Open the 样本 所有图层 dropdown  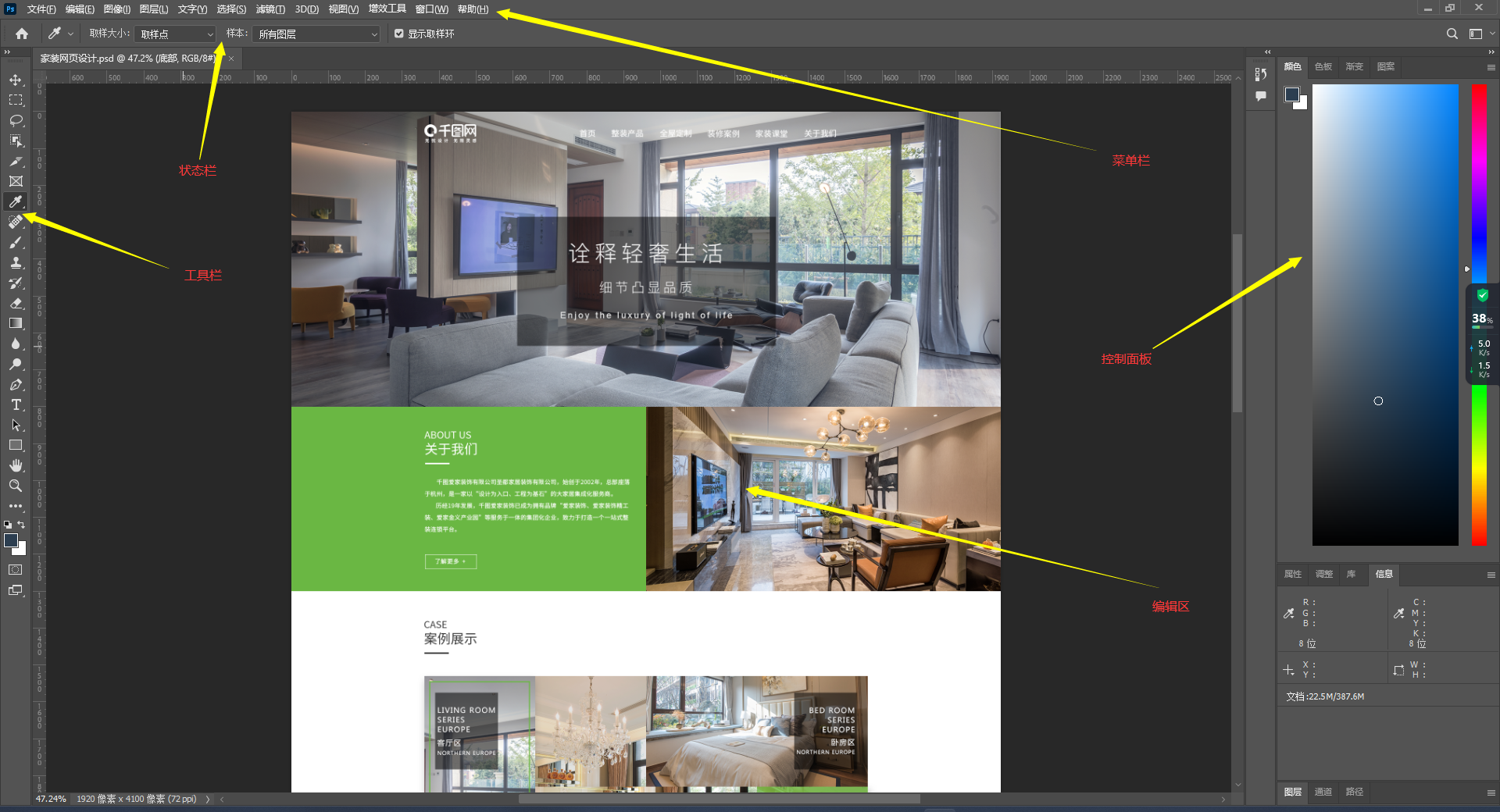pyautogui.click(x=316, y=34)
